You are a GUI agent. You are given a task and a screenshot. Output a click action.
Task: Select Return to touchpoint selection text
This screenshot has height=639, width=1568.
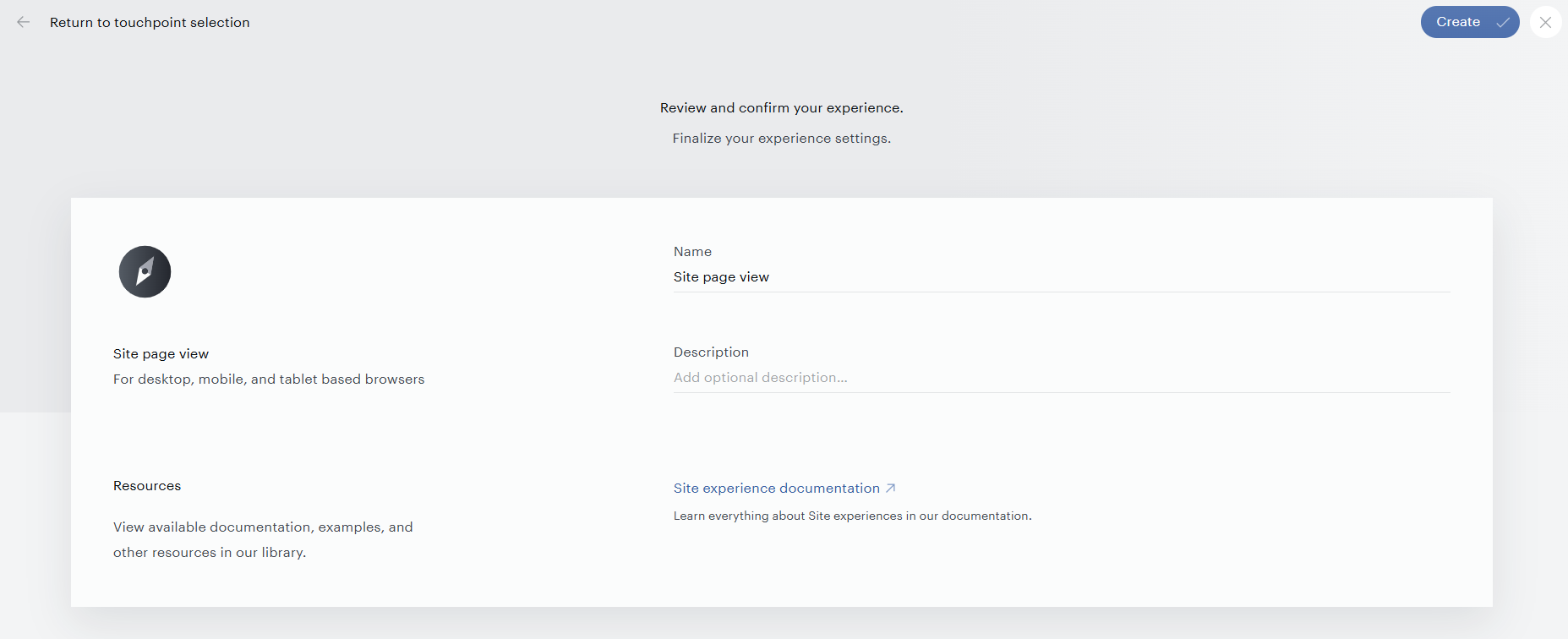(x=150, y=23)
